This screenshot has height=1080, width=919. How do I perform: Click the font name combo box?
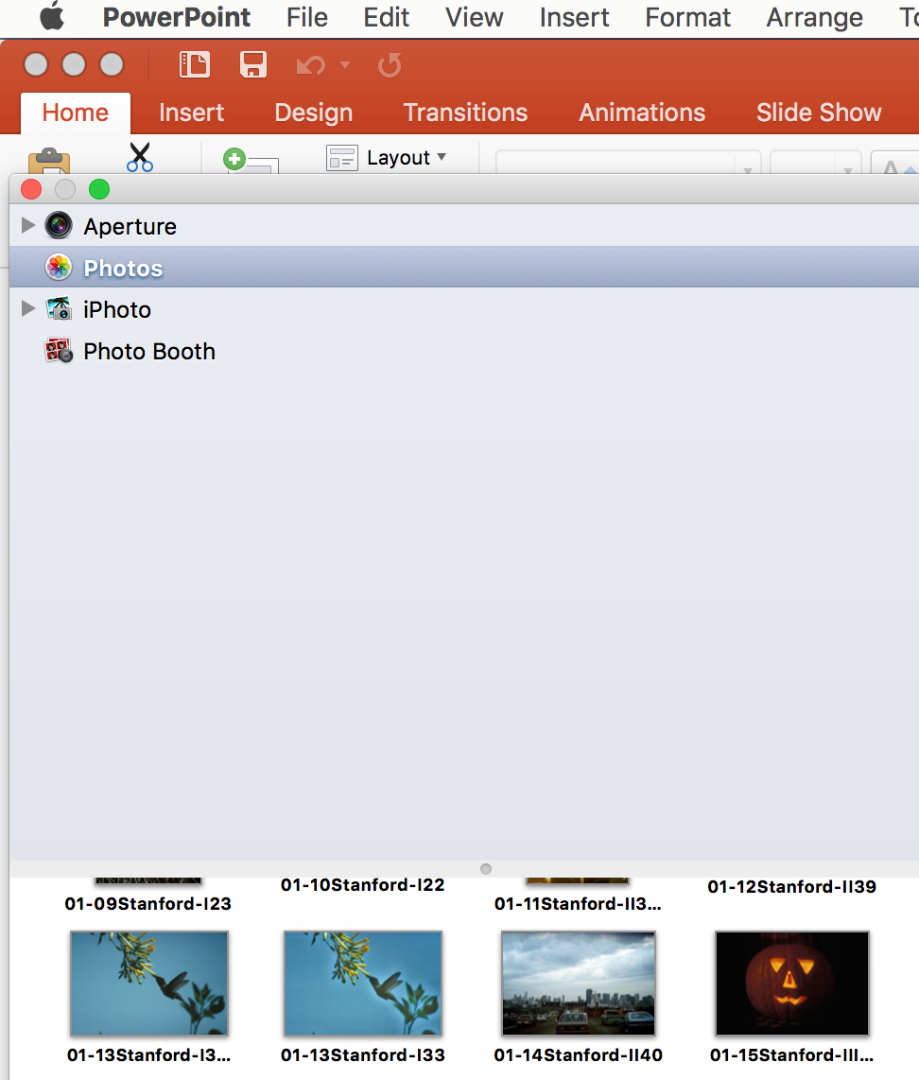628,162
